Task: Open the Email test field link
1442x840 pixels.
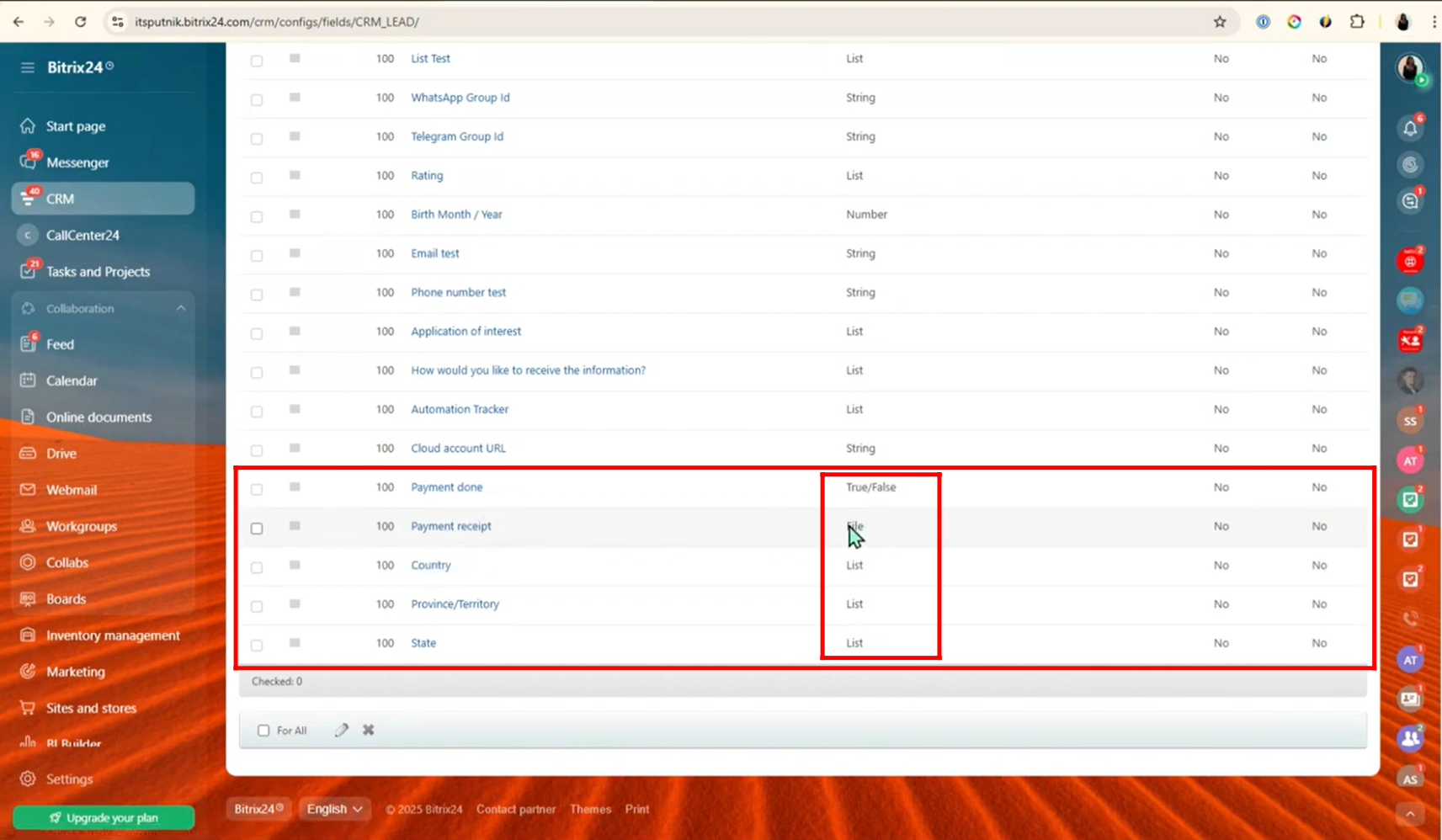Action: coord(434,253)
